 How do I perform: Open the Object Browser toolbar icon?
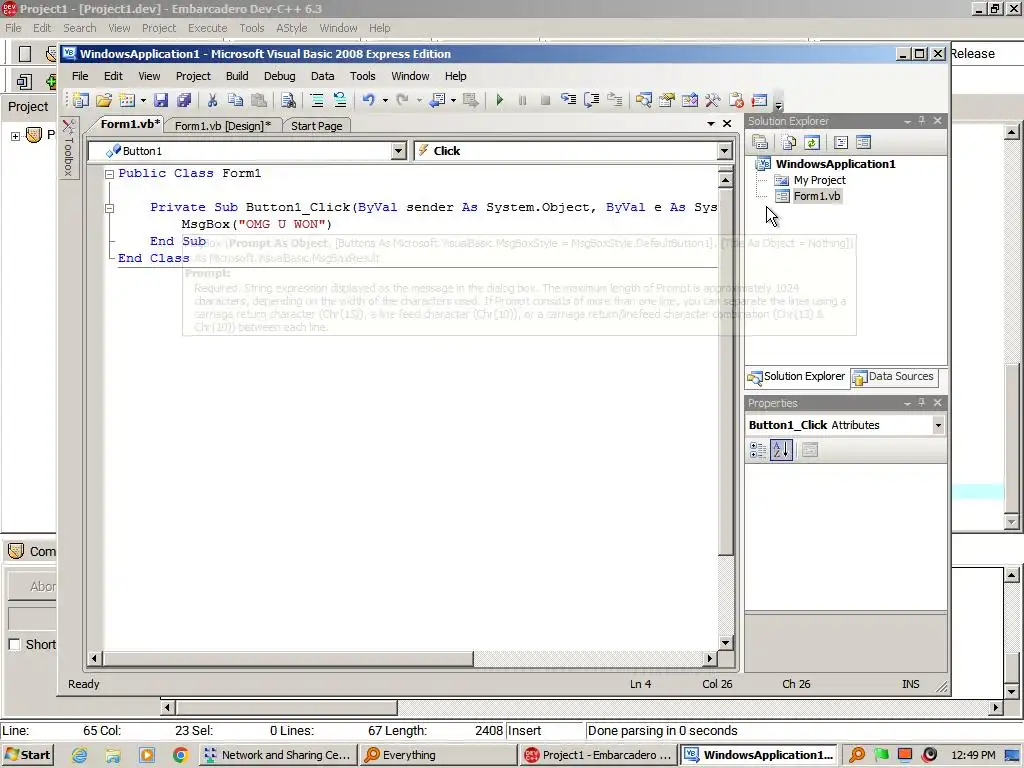(690, 100)
